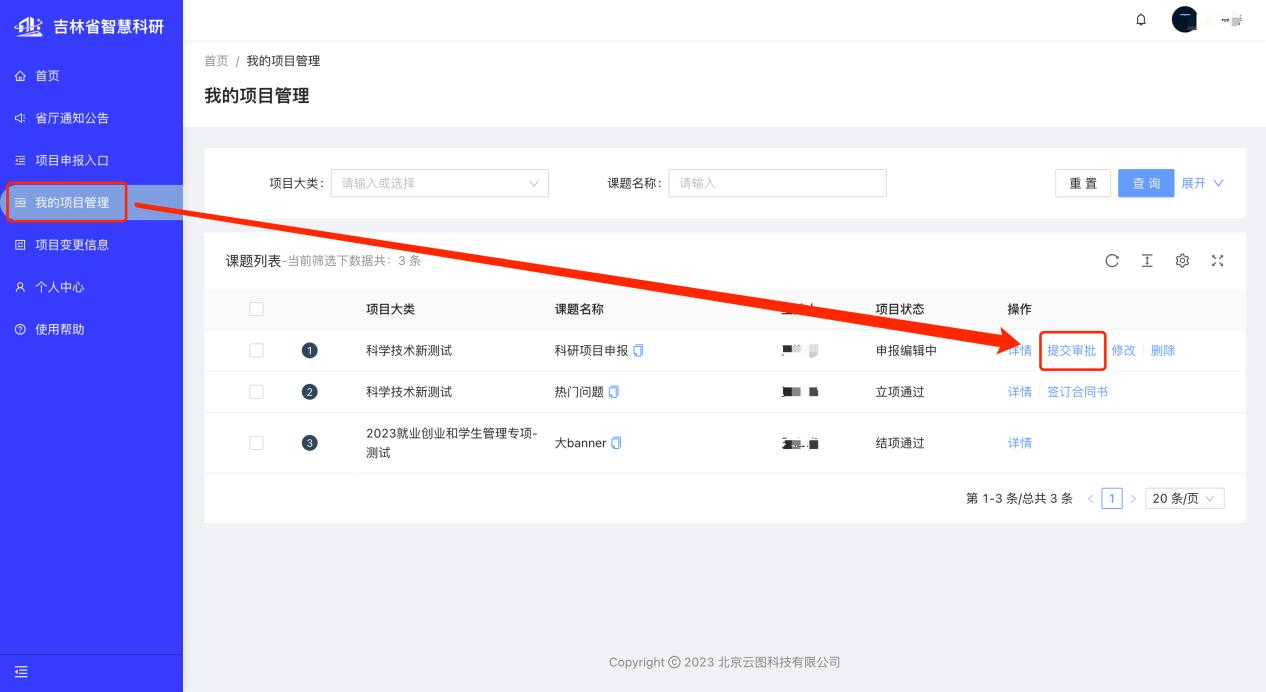Click 提交审批 for 科研项目申报

(x=1071, y=350)
